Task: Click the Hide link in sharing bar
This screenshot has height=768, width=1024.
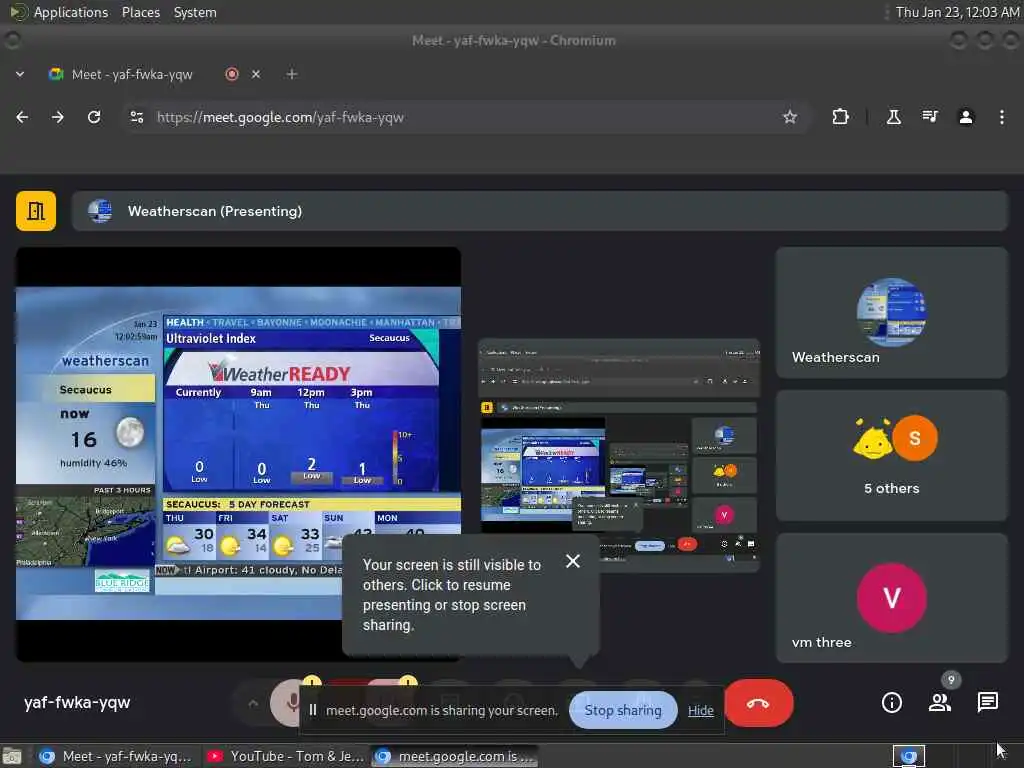Action: click(x=701, y=711)
